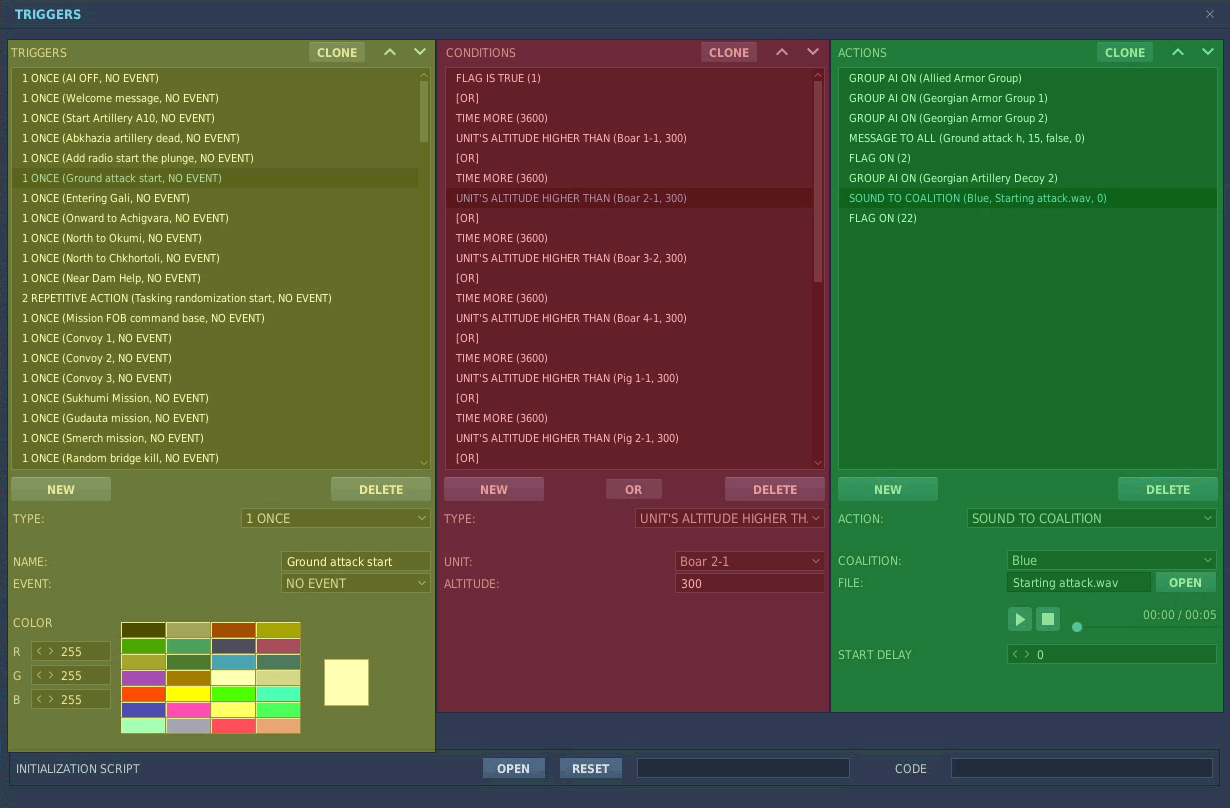Select the sound FILE name field

[x=1079, y=582]
